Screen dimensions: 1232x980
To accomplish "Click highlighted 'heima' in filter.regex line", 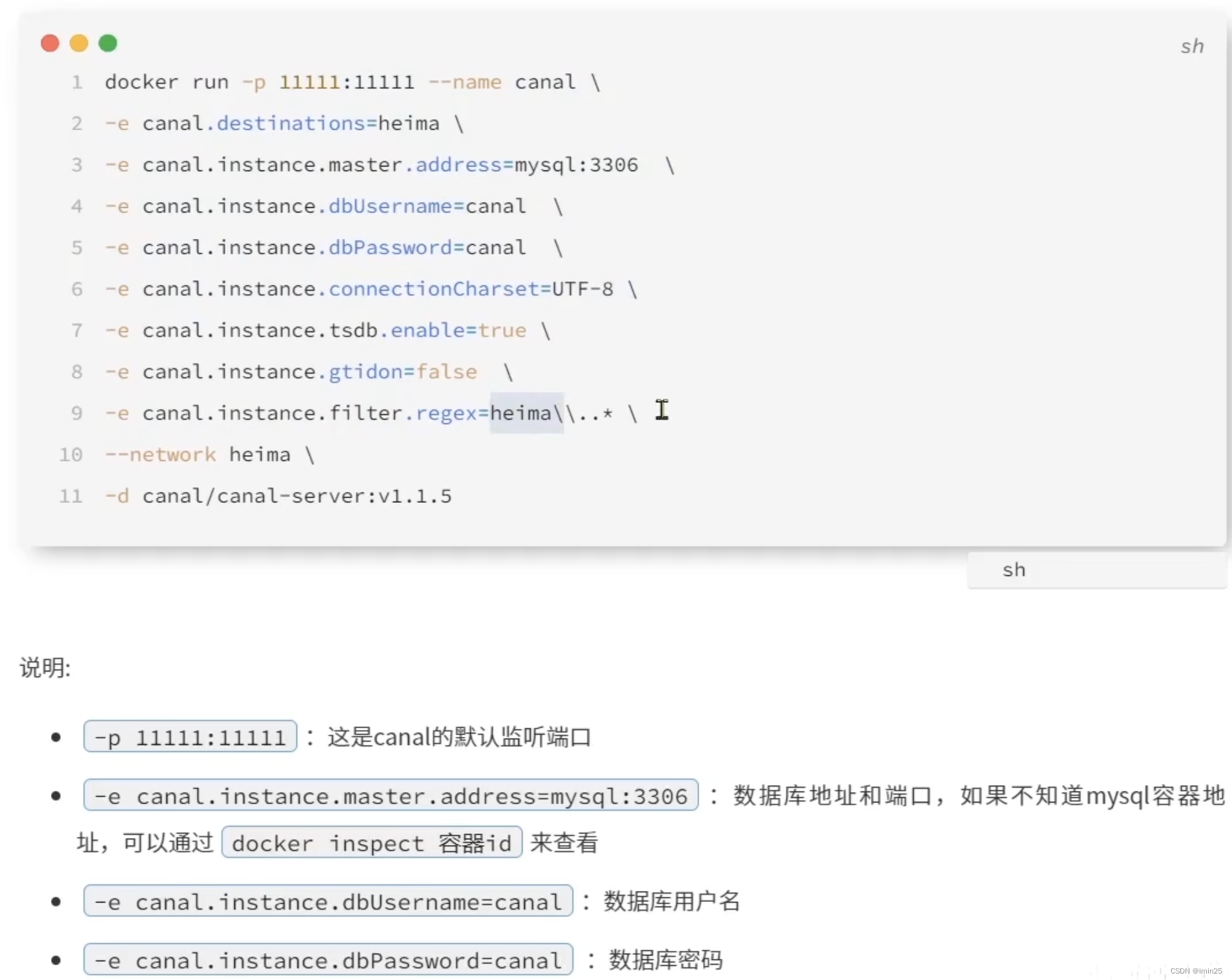I will click(521, 413).
